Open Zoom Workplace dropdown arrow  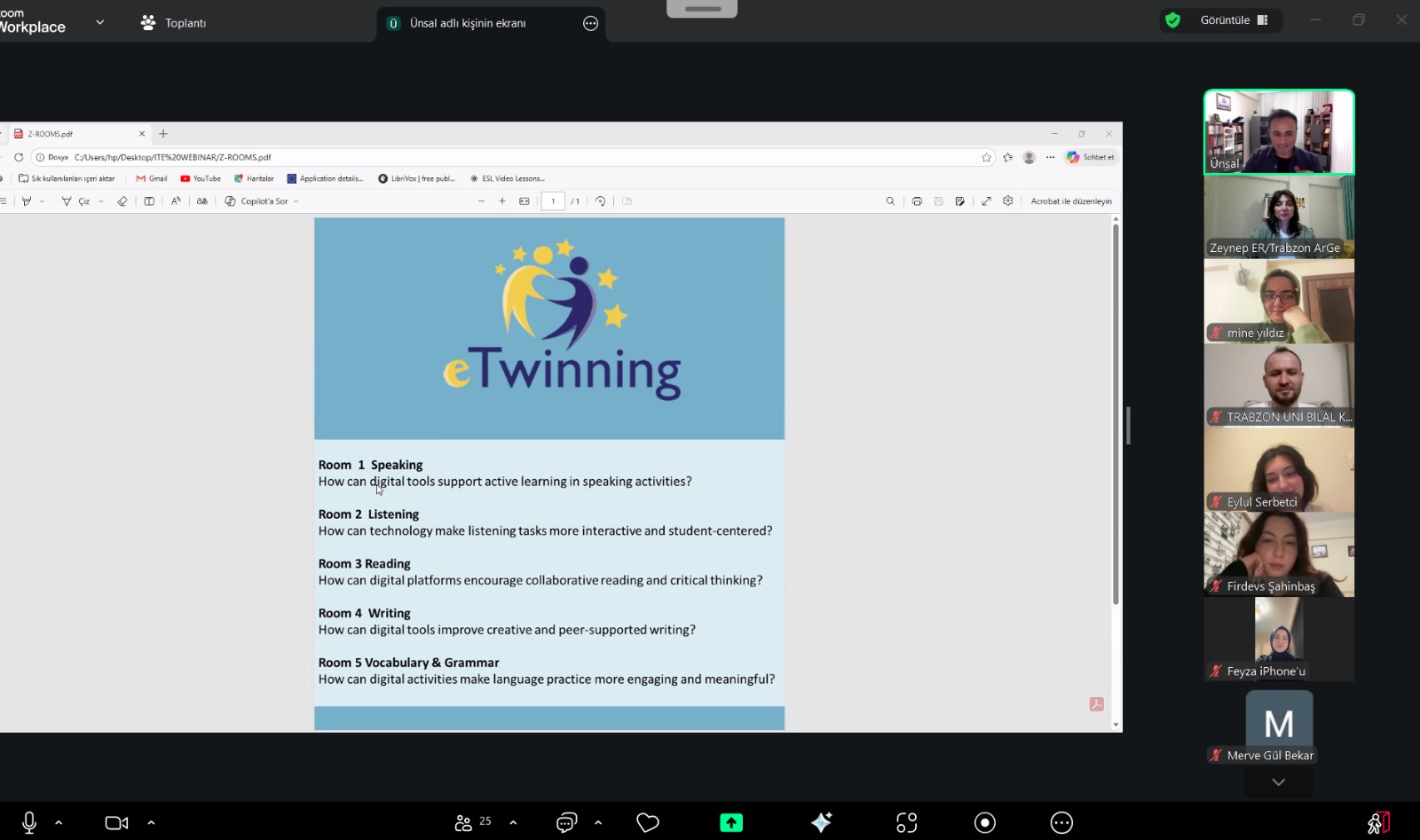click(99, 22)
